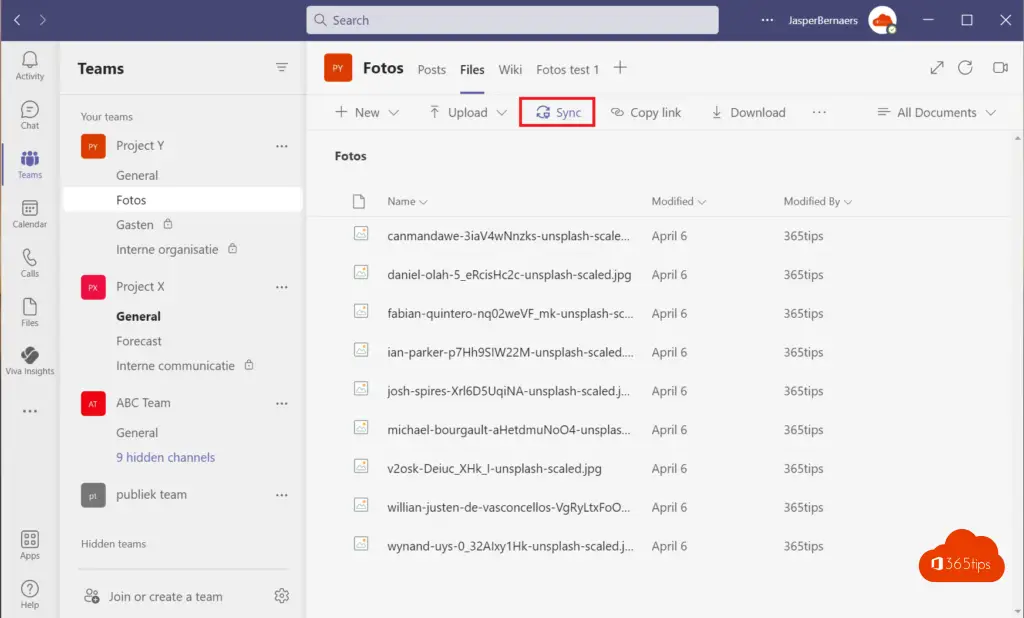
Task: Start a meeting with camera icon
Action: [999, 68]
